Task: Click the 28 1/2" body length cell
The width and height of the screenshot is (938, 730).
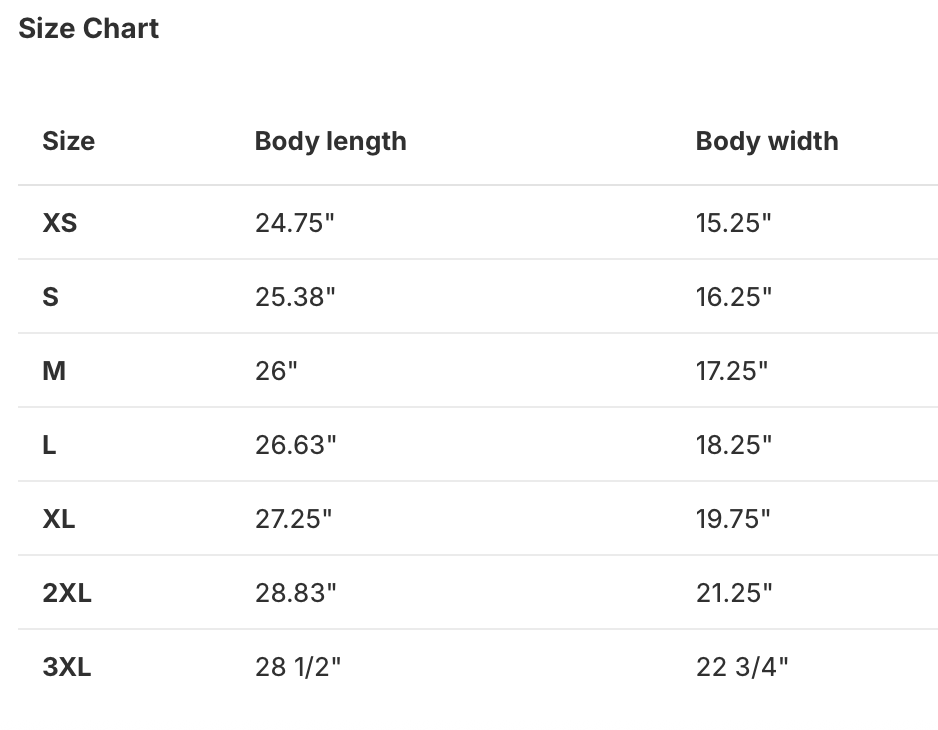Action: click(x=298, y=667)
